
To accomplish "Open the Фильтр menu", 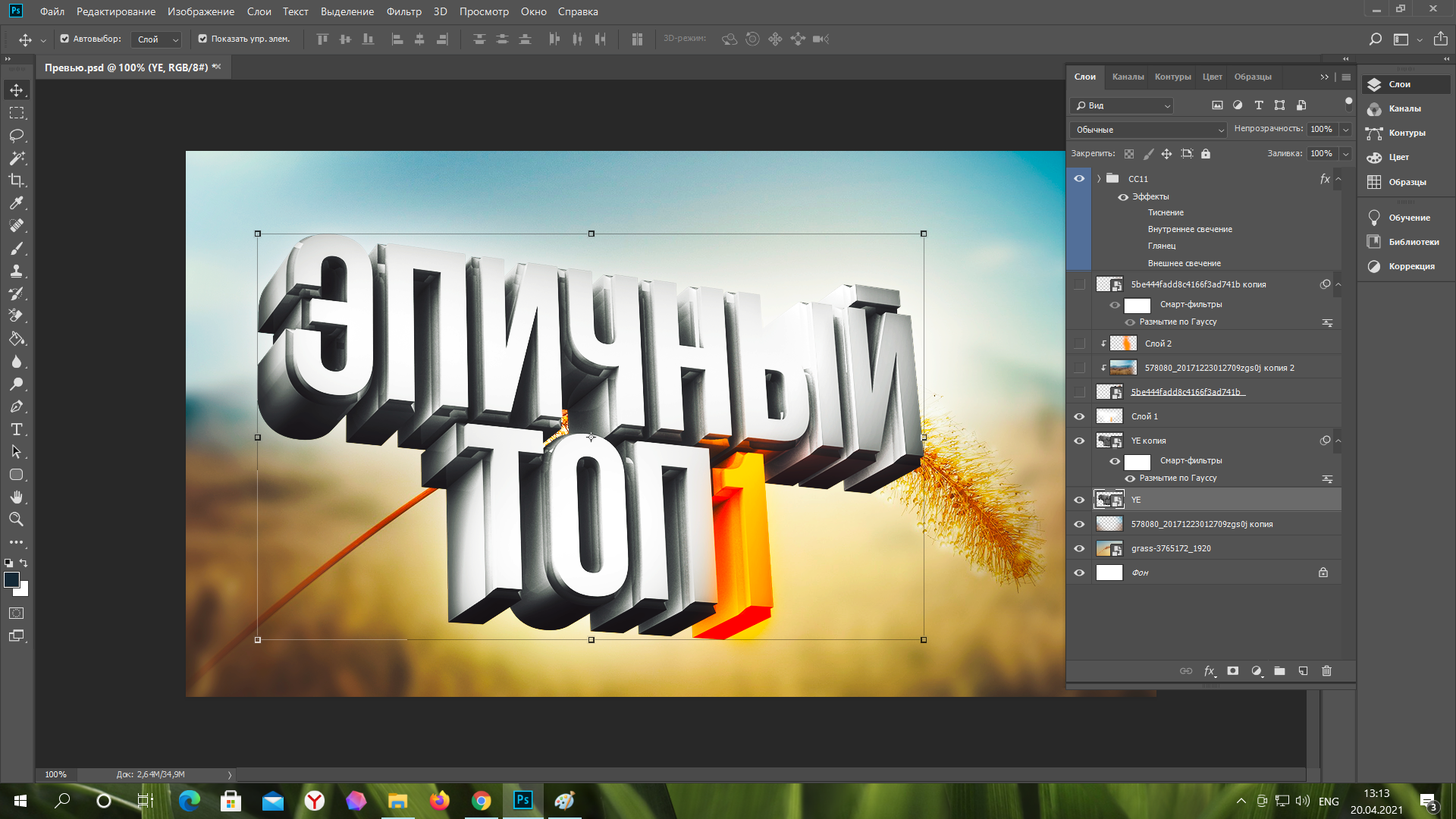I will (403, 11).
